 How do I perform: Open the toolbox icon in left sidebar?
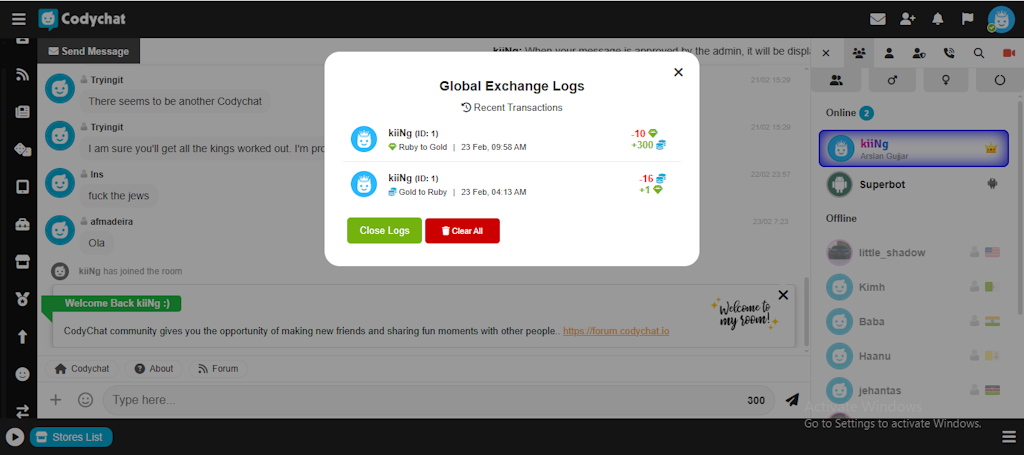coord(22,225)
